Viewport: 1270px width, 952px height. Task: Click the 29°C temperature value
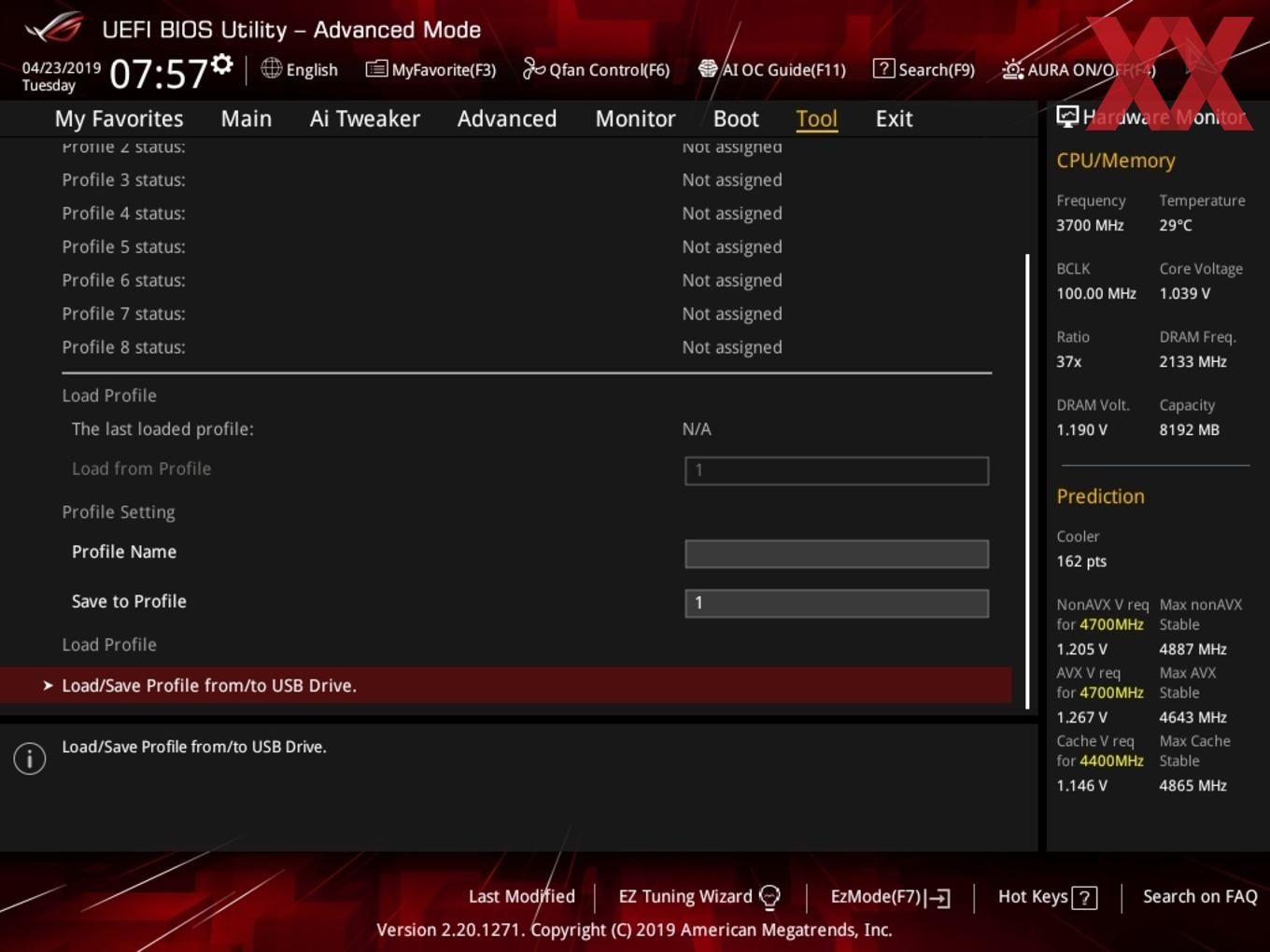click(x=1176, y=225)
